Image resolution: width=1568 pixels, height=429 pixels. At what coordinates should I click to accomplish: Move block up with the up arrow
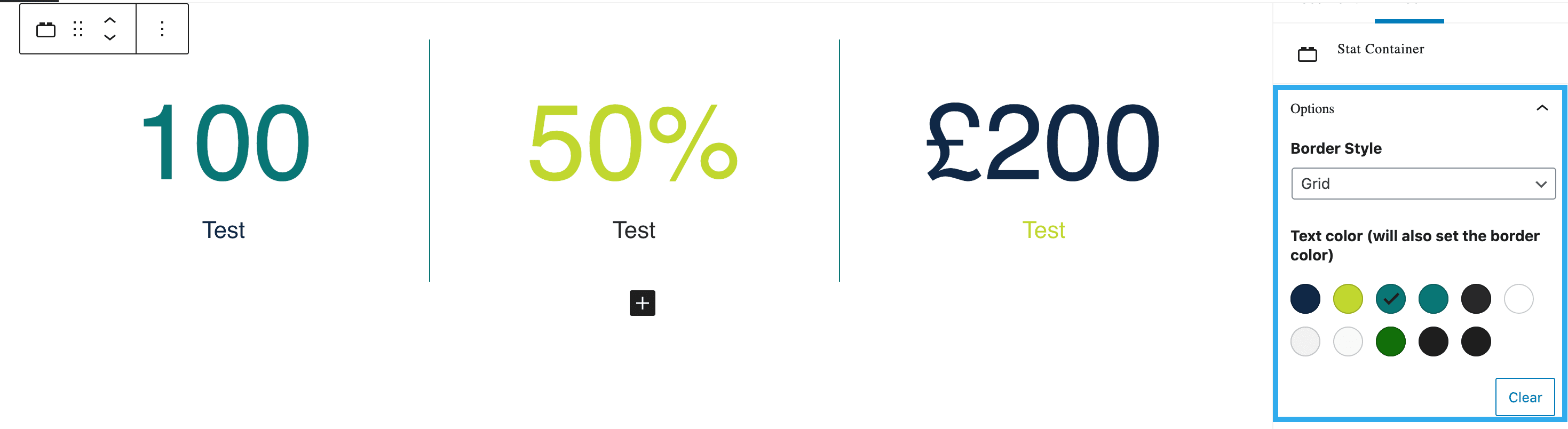coord(109,20)
